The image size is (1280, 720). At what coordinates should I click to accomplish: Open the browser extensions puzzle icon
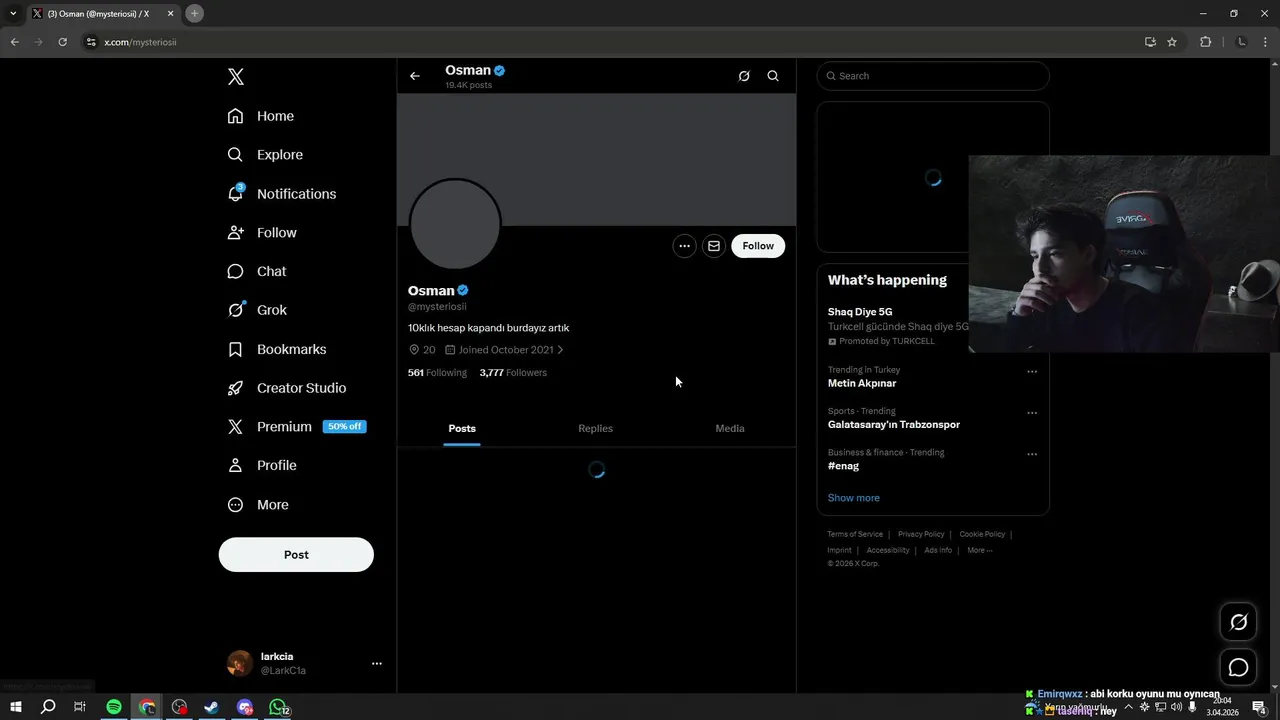coord(1205,42)
